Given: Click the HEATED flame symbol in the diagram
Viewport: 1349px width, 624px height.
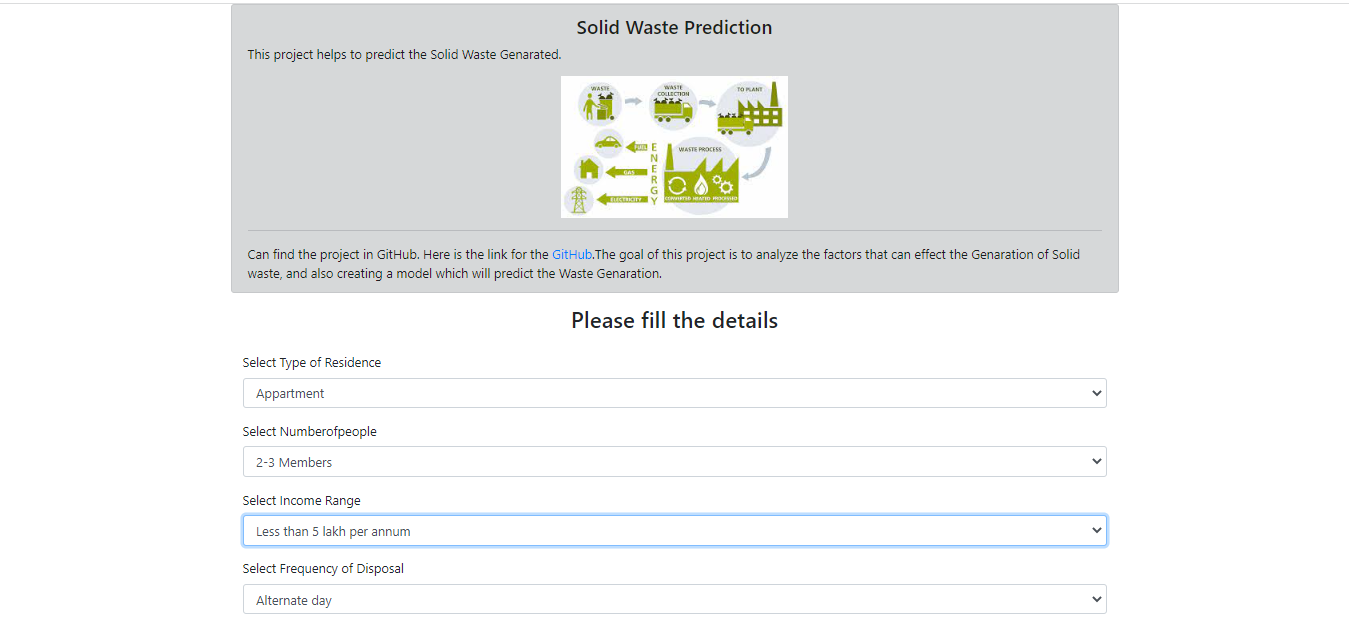Looking at the screenshot, I should pos(701,185).
